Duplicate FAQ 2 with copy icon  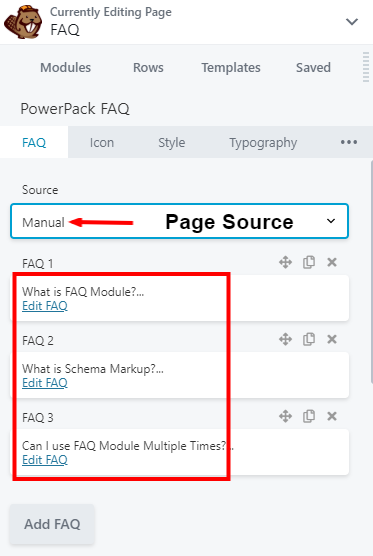309,339
